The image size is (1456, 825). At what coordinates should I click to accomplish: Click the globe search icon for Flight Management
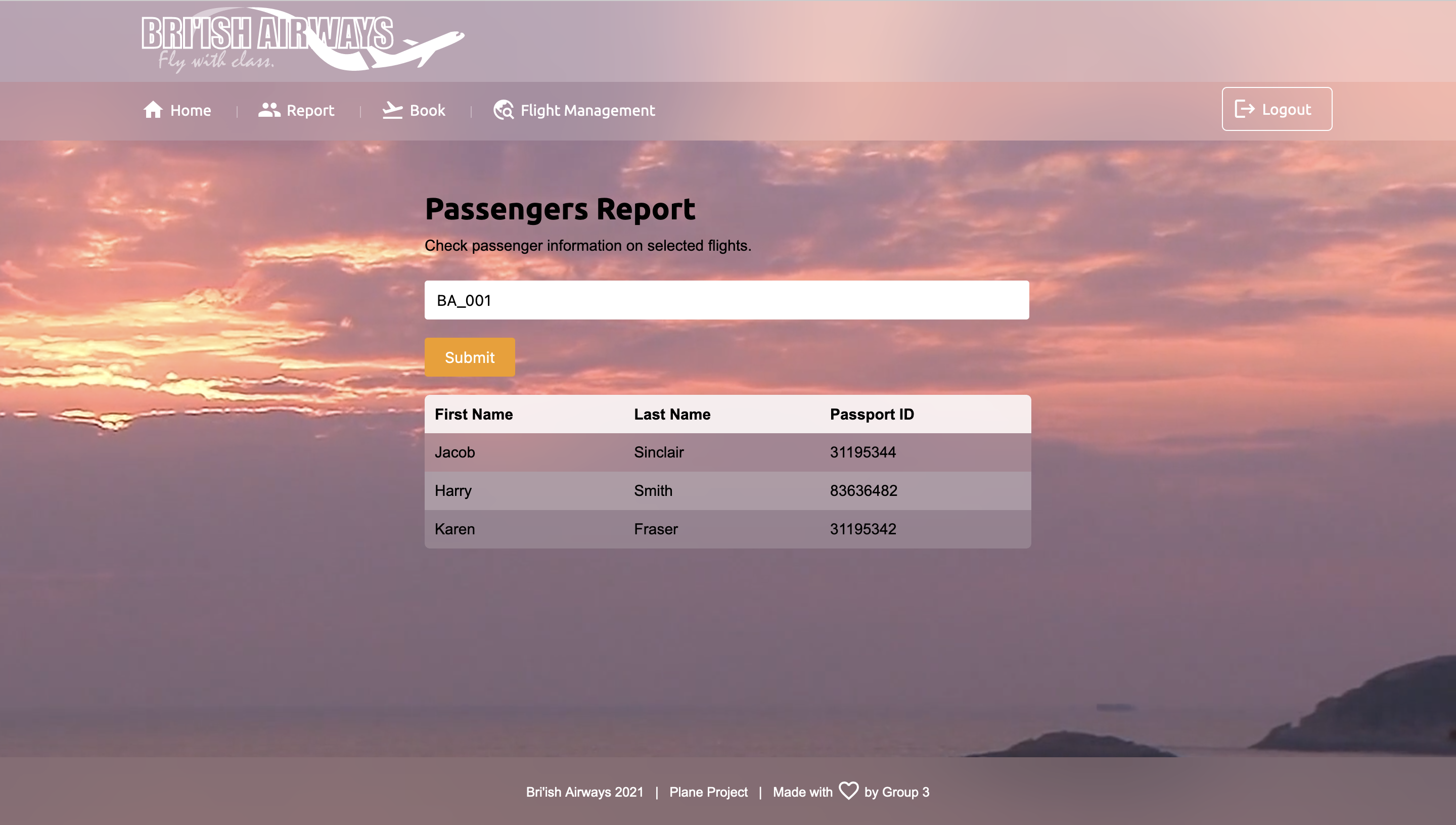[x=503, y=109]
